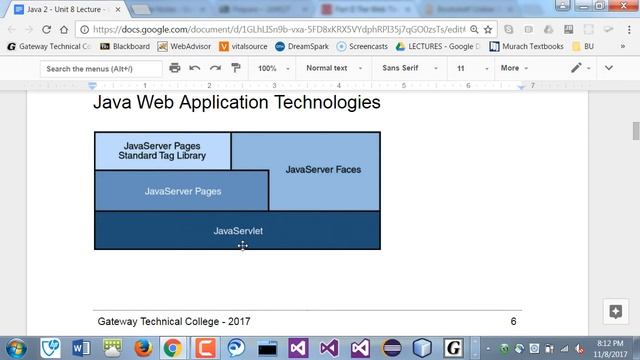
Task: Open Camtasia from the taskbar
Action: (205, 348)
